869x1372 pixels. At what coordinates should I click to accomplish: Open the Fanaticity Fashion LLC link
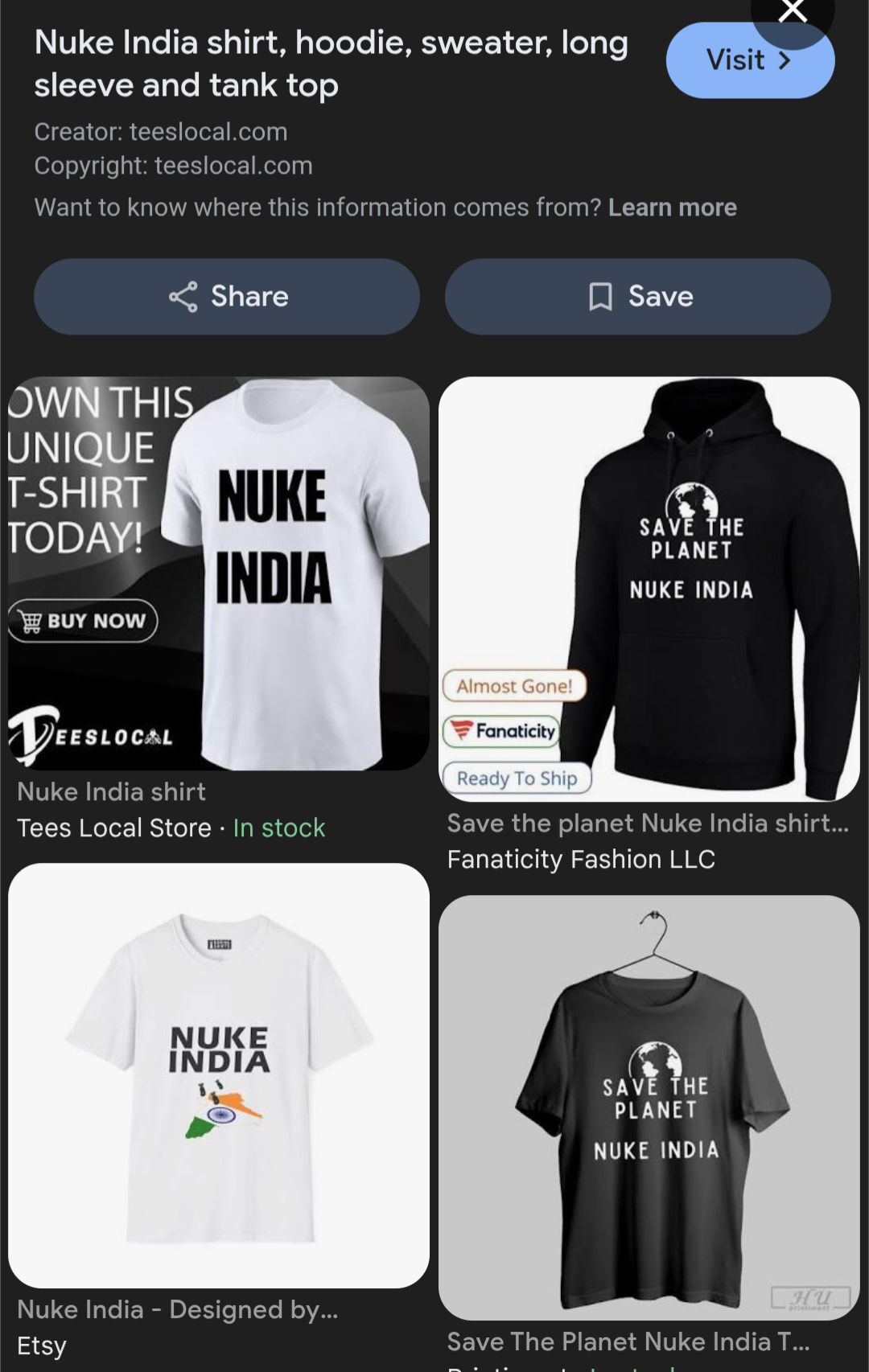[581, 859]
